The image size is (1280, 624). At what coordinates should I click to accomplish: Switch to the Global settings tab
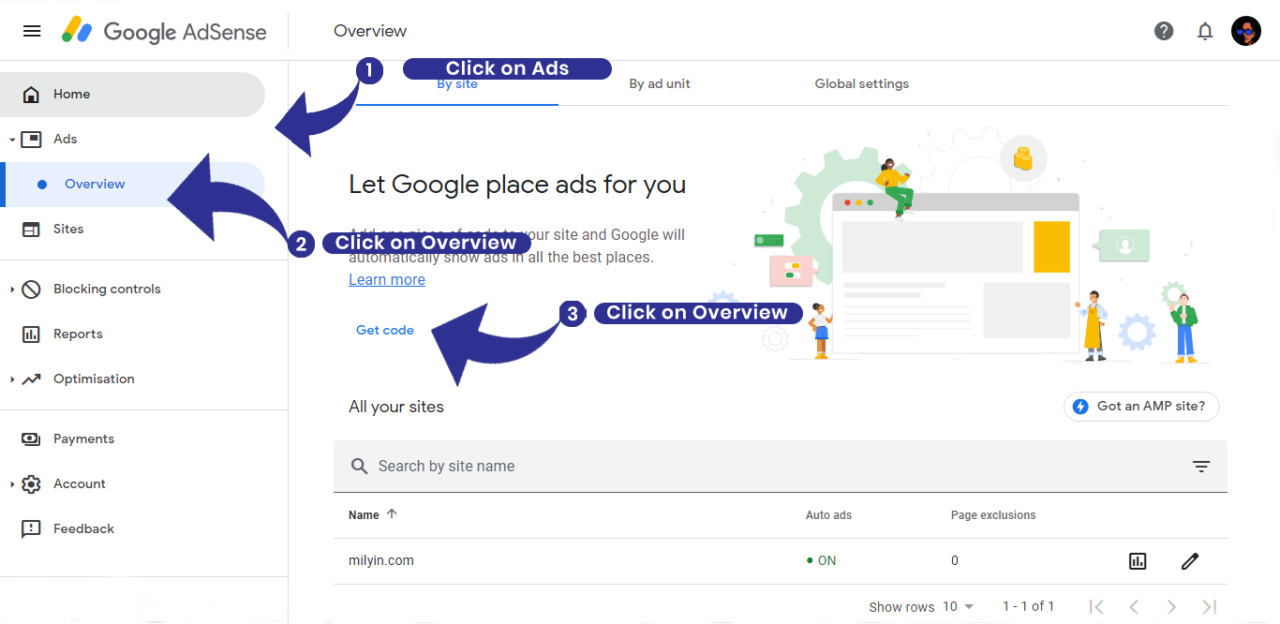tap(861, 84)
